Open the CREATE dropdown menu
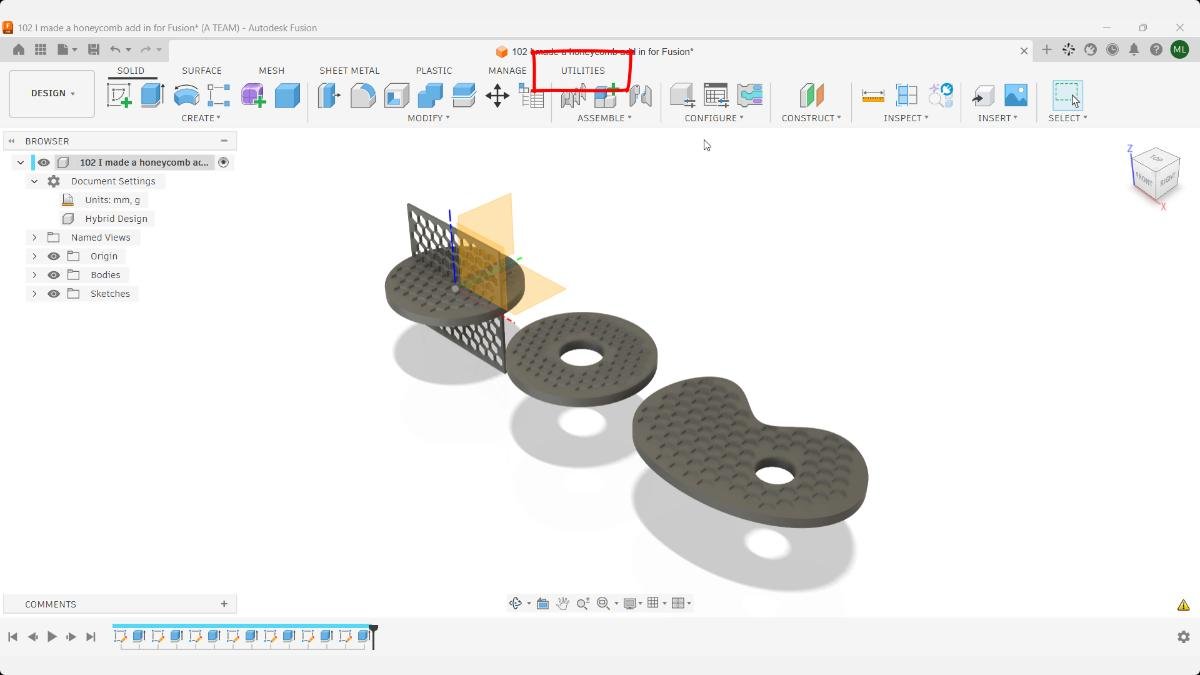The image size is (1200, 675). 202,118
